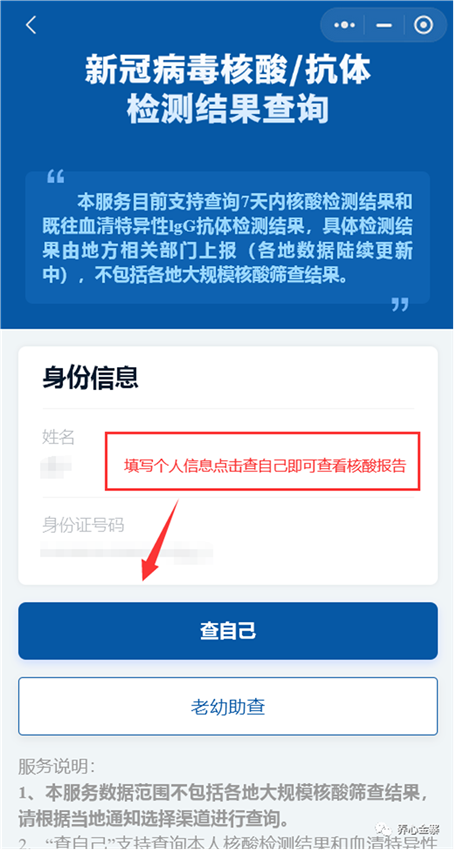454x850 pixels.
Task: Click the opening quotation mark icon
Action: point(55,176)
